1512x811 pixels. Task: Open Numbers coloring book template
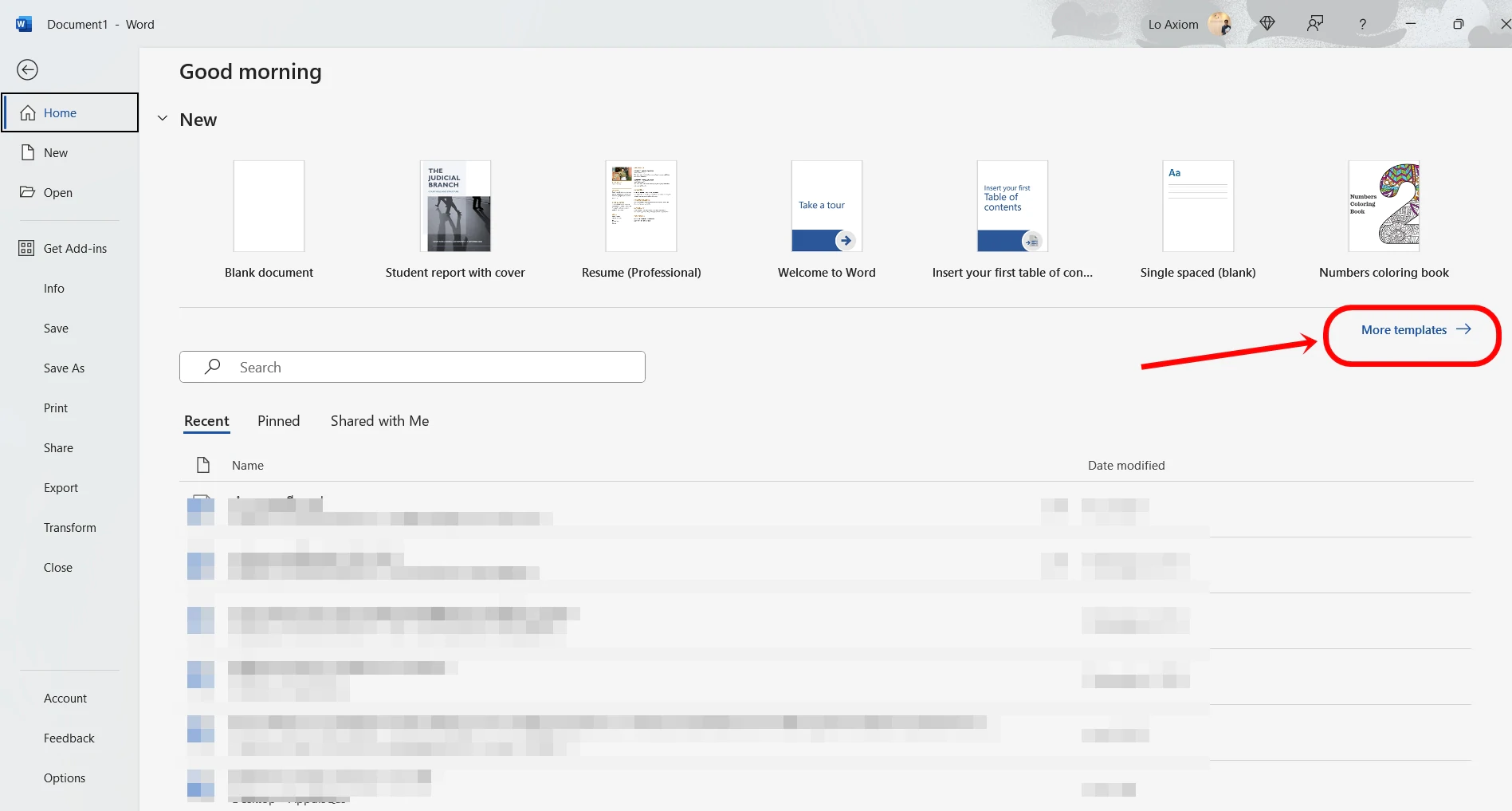pyautogui.click(x=1384, y=219)
